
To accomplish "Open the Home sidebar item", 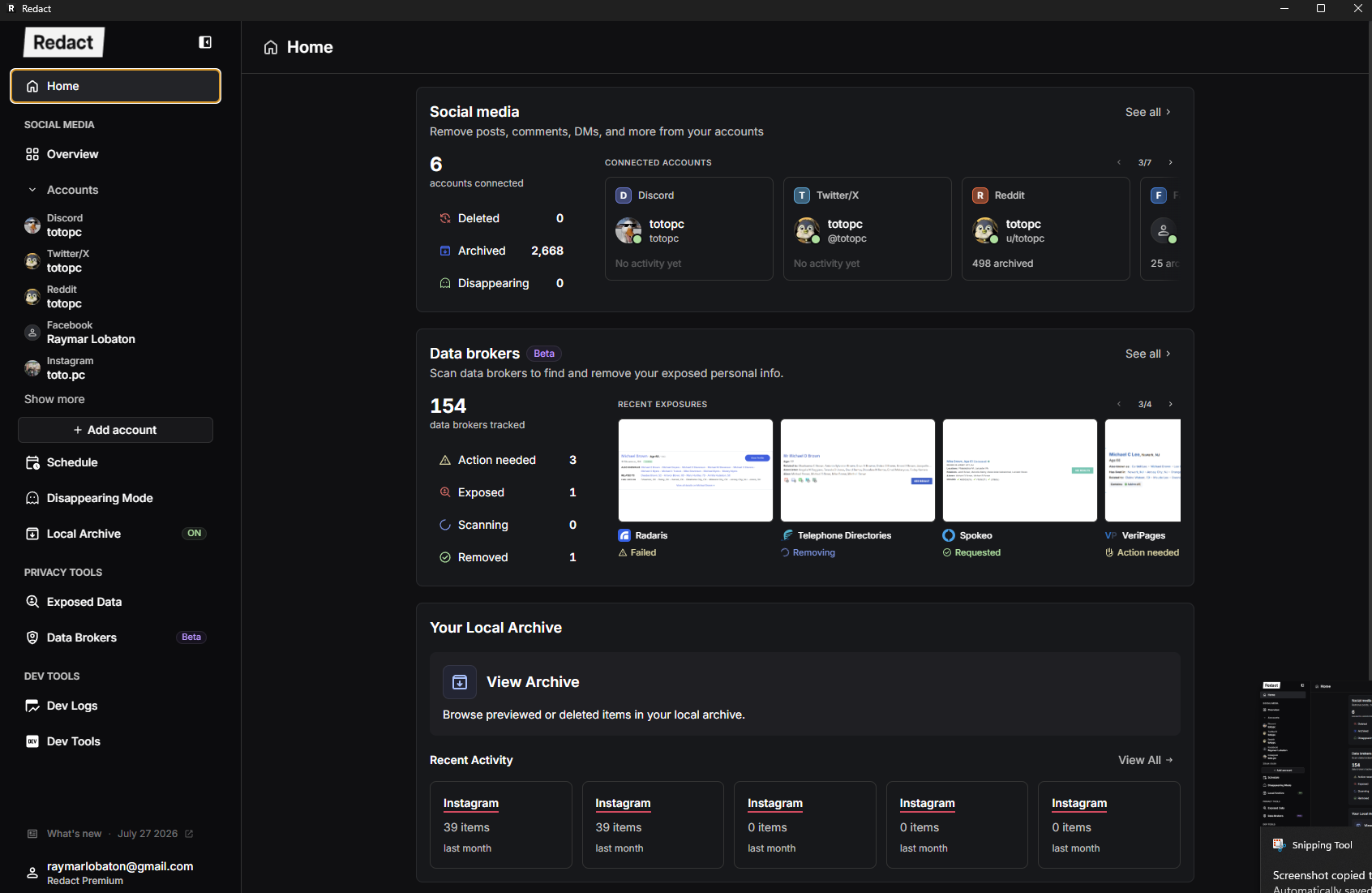I will [x=115, y=86].
